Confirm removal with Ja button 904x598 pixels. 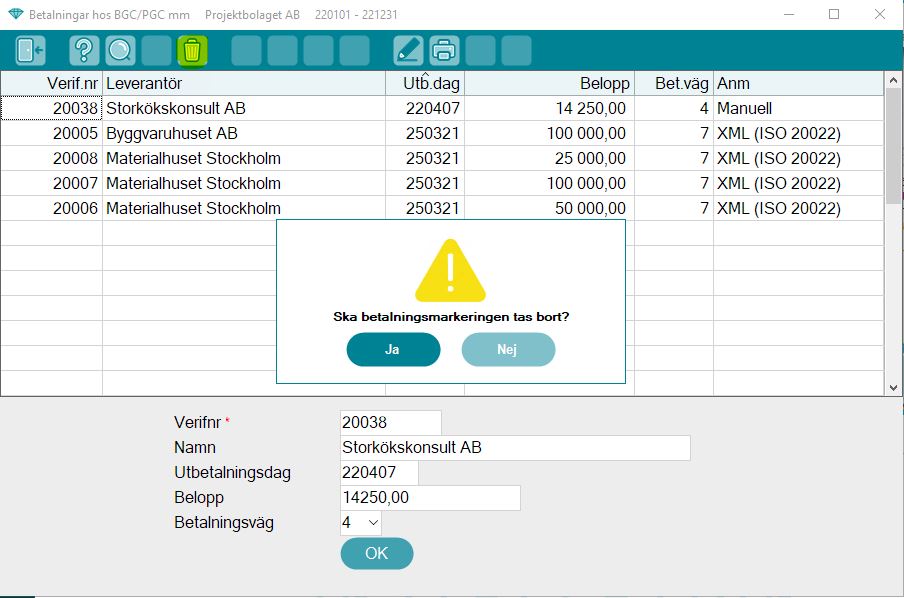pyautogui.click(x=393, y=349)
